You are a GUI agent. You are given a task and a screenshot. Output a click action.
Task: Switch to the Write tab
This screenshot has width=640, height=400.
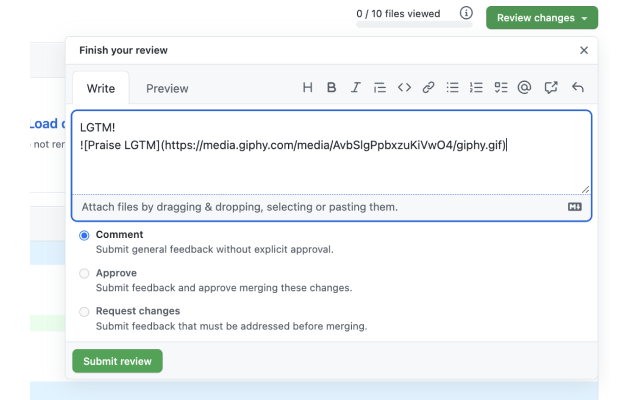[x=101, y=89]
